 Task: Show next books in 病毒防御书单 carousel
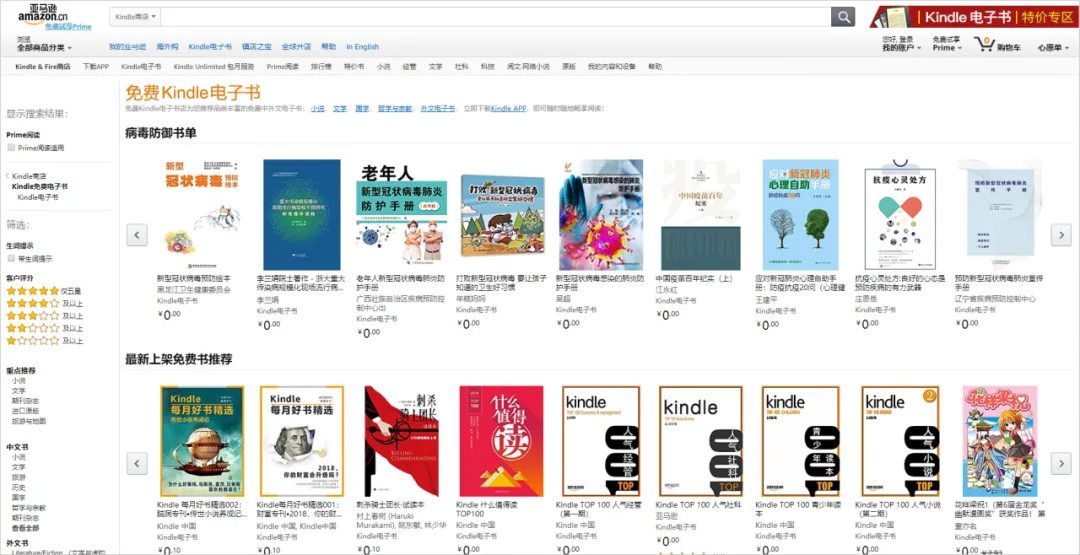[1061, 235]
